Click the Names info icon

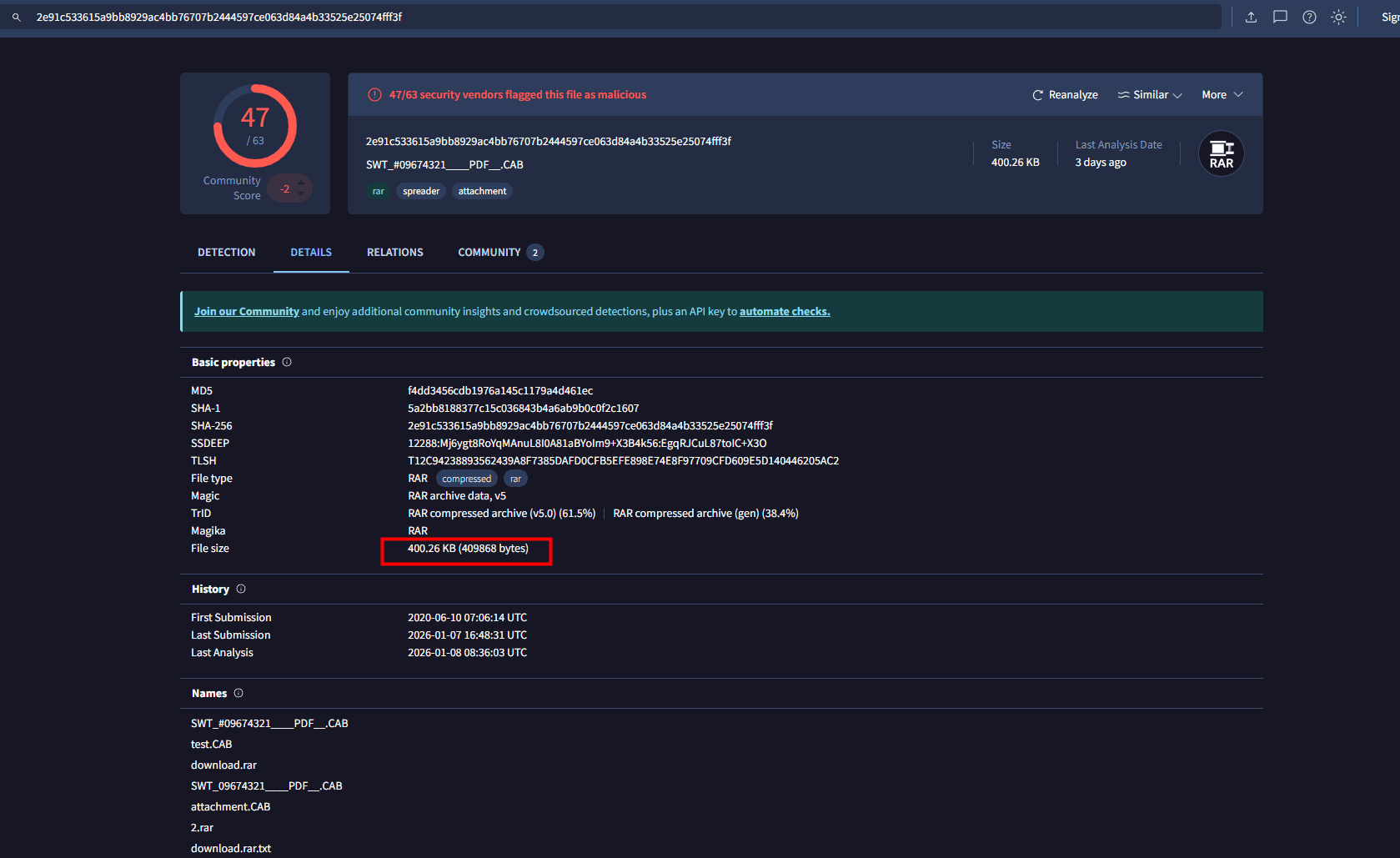point(238,694)
